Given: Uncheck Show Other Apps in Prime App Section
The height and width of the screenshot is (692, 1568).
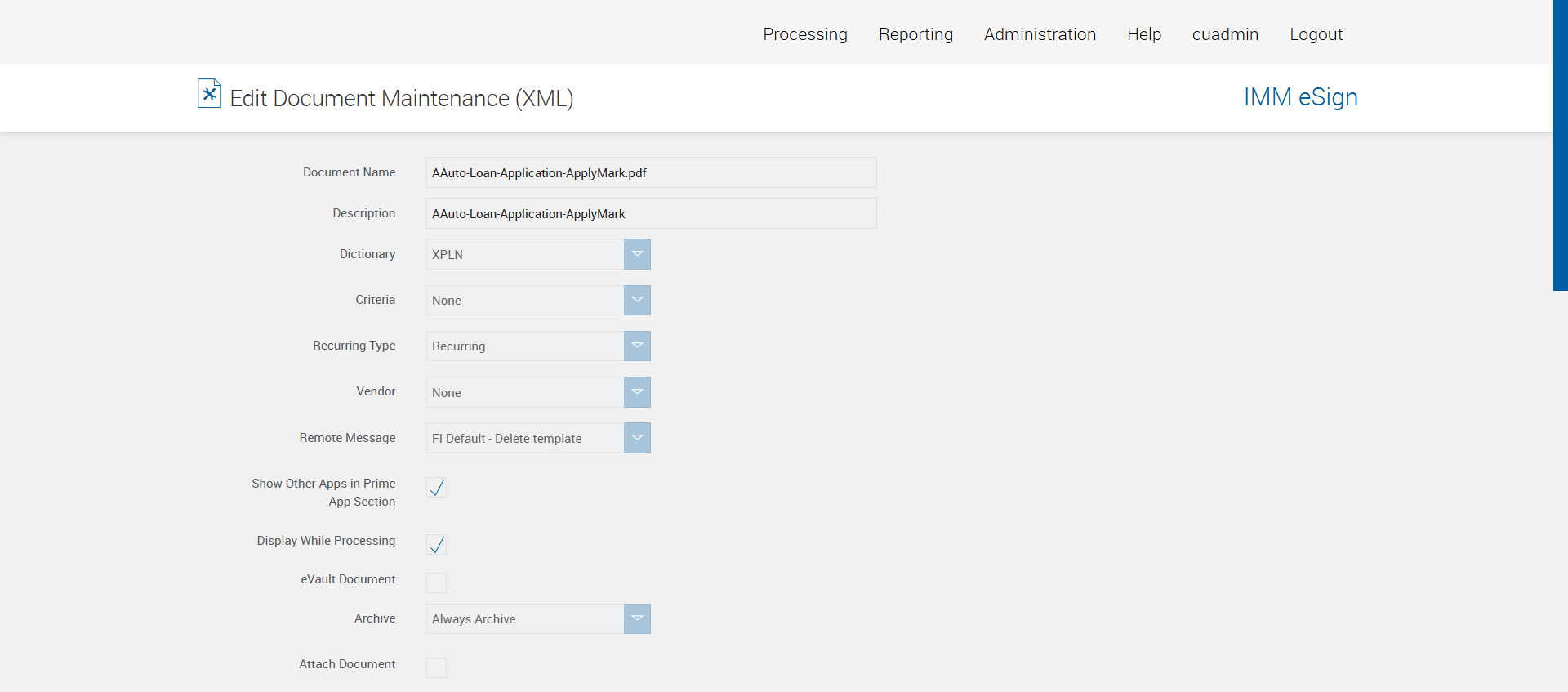Looking at the screenshot, I should click(x=437, y=488).
